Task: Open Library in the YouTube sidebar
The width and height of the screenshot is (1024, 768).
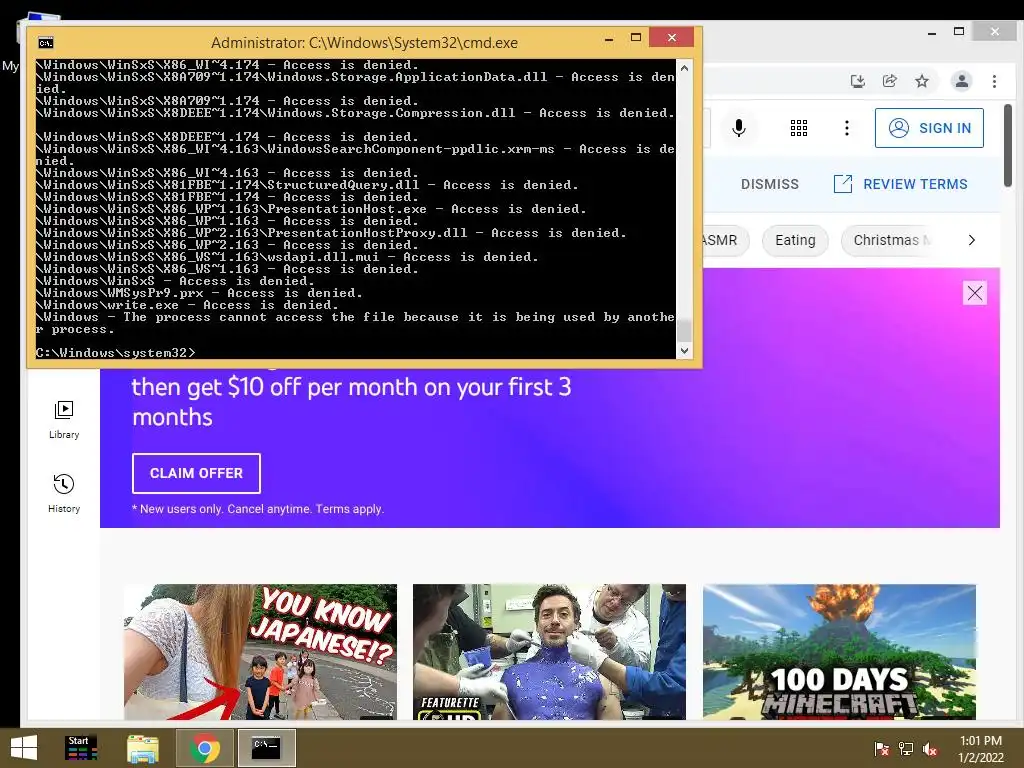Action: pos(64,420)
